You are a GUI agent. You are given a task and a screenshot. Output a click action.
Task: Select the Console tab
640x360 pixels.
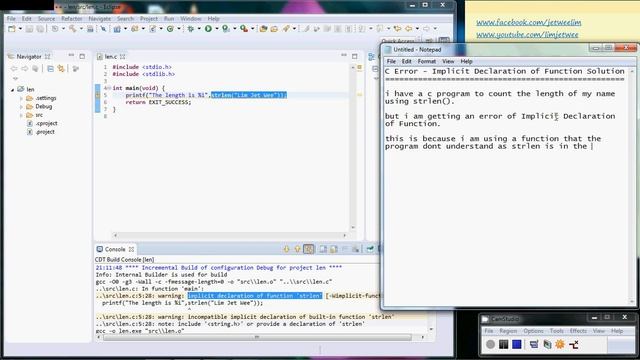[115, 249]
